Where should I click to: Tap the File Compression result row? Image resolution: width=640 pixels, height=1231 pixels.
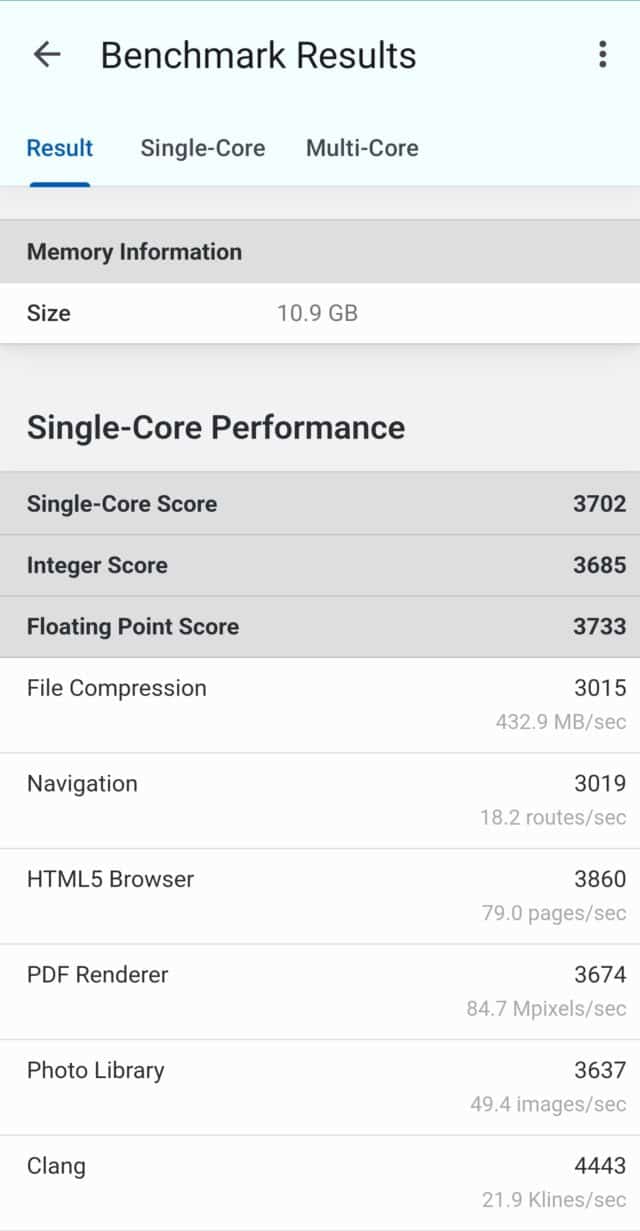point(320,704)
